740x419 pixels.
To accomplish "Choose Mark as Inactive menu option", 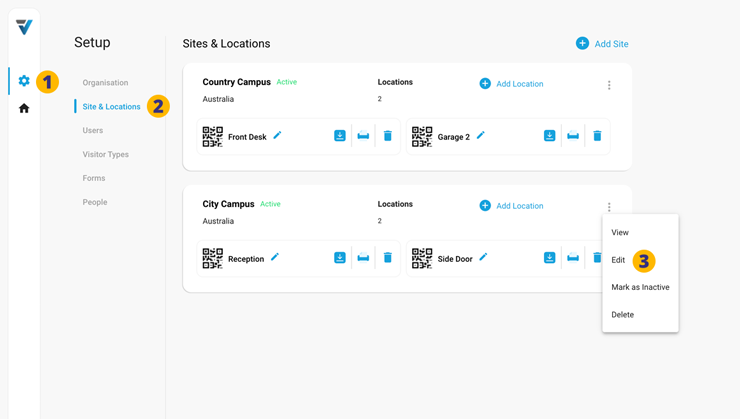I will tap(640, 287).
